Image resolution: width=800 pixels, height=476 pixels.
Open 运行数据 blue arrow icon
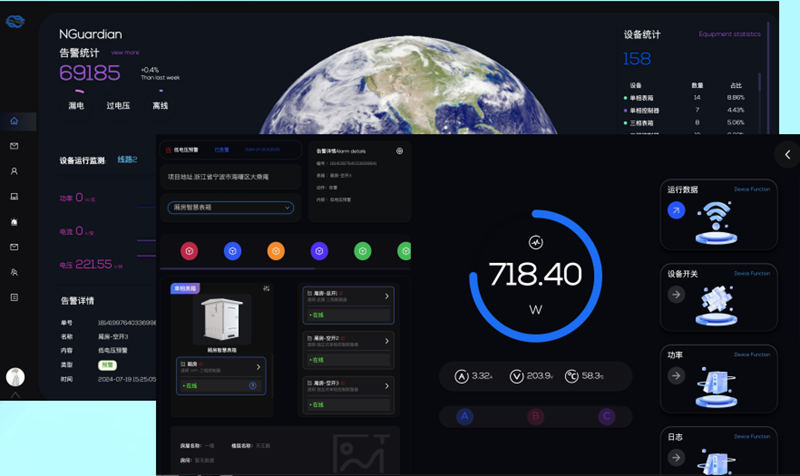point(677,210)
